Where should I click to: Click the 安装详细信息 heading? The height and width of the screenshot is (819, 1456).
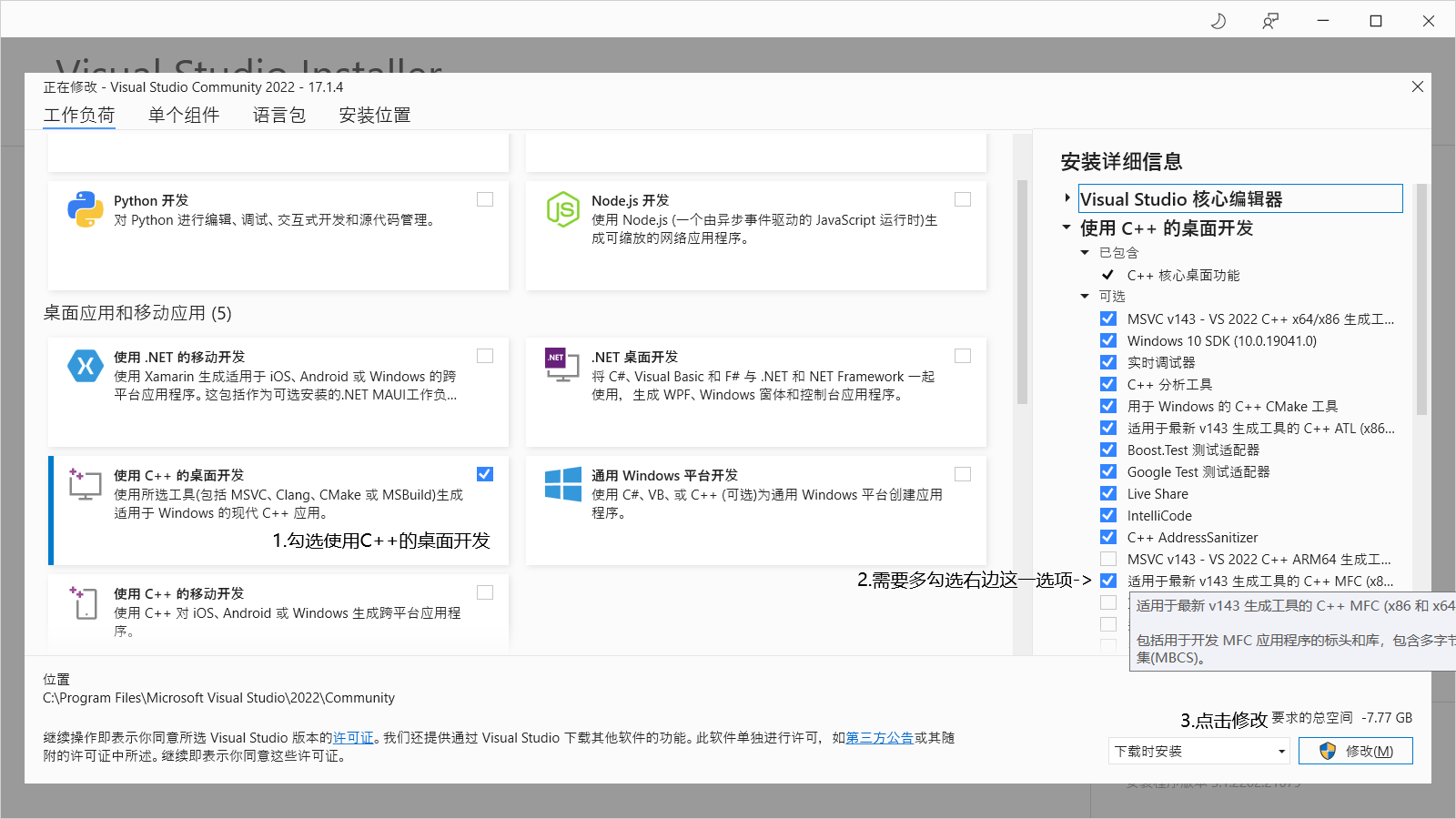pos(1121,162)
